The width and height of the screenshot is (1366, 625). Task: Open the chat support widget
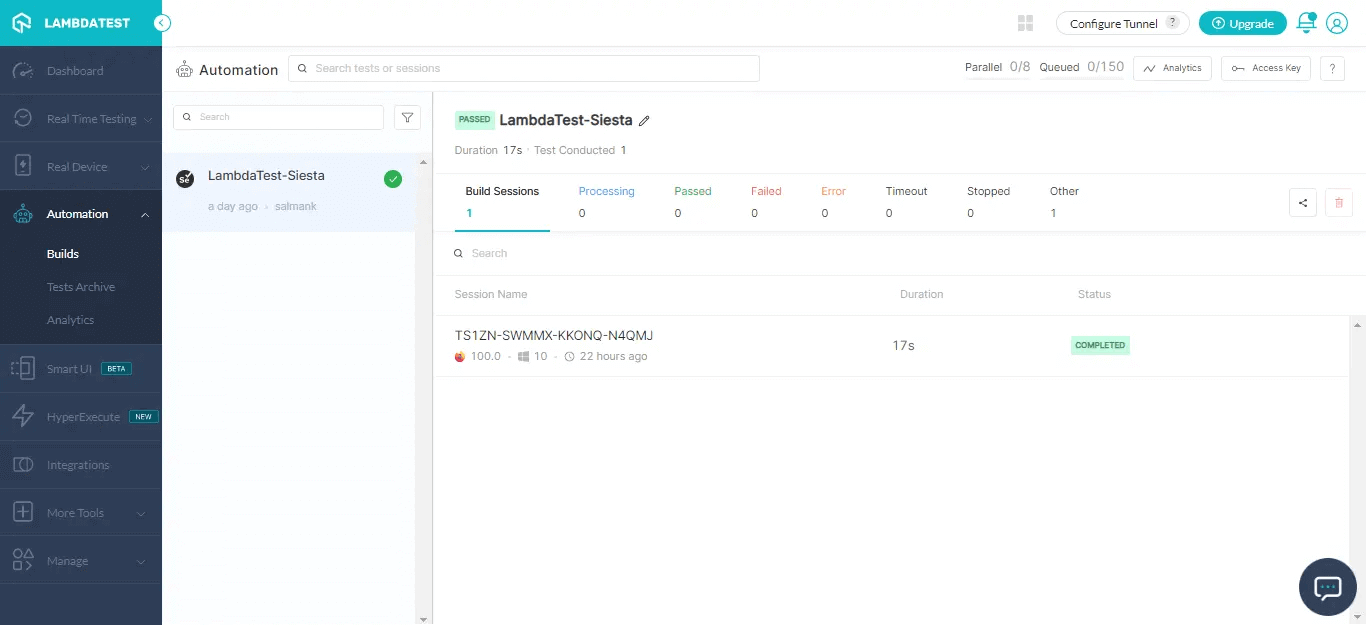(x=1327, y=587)
